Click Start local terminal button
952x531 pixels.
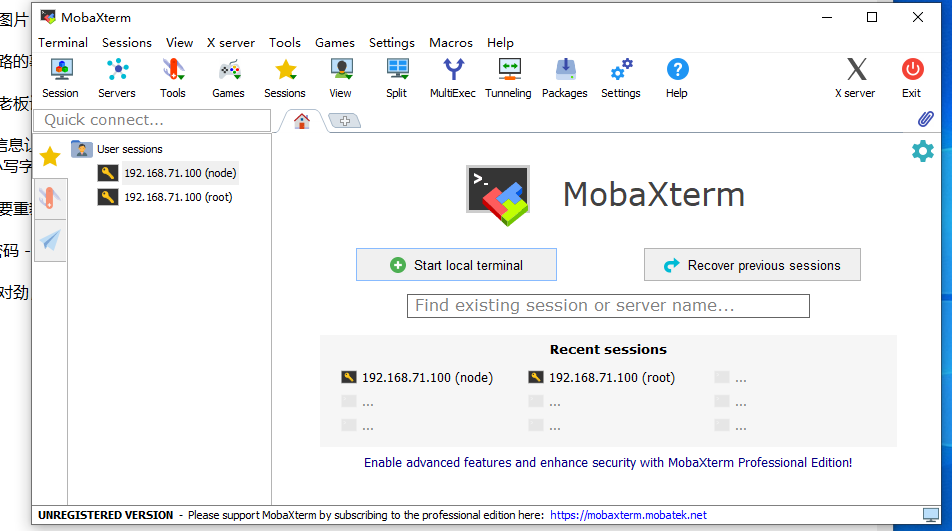click(x=457, y=265)
